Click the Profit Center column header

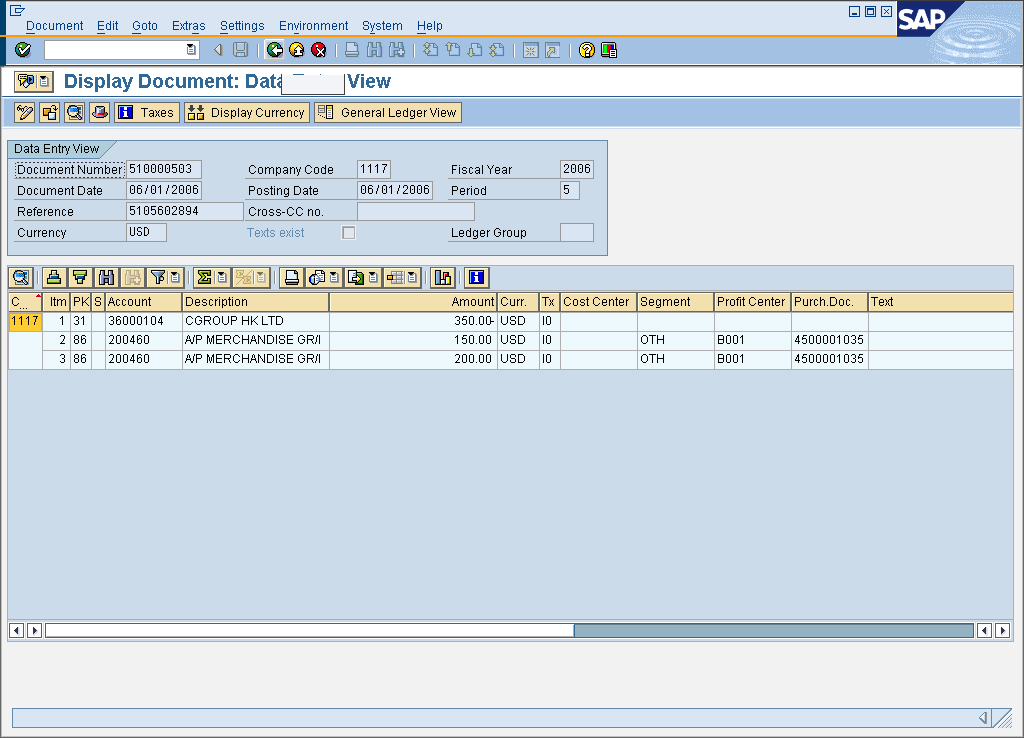click(x=752, y=302)
